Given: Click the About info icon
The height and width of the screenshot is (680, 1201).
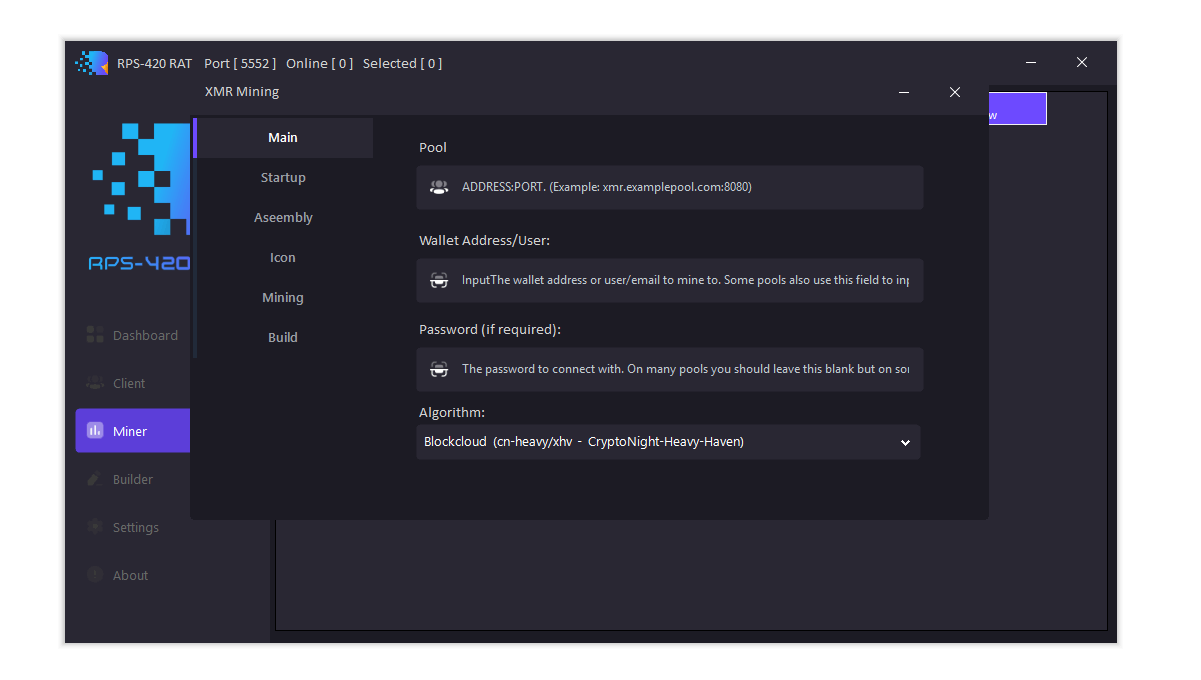Looking at the screenshot, I should coord(94,575).
